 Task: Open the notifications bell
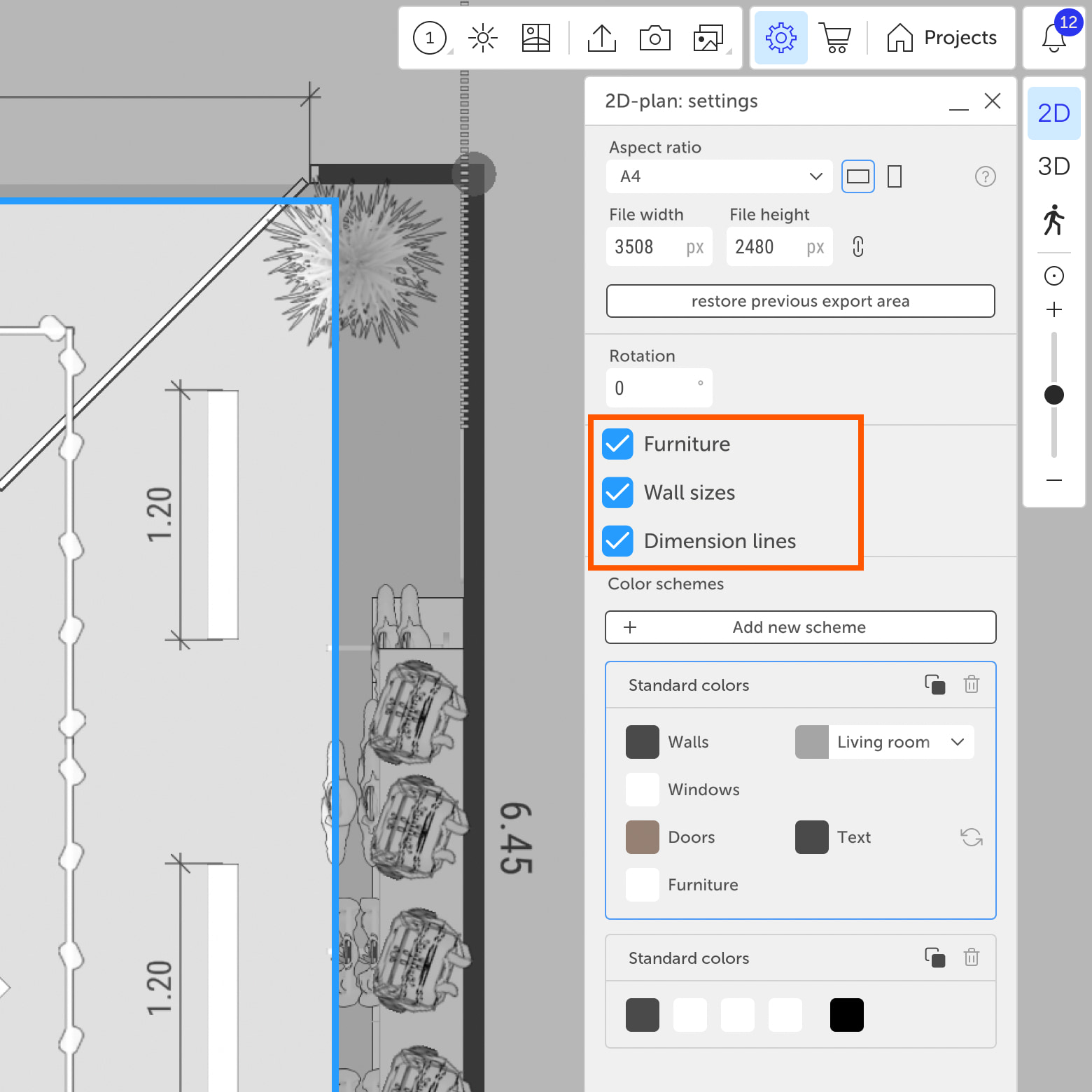tap(1053, 38)
